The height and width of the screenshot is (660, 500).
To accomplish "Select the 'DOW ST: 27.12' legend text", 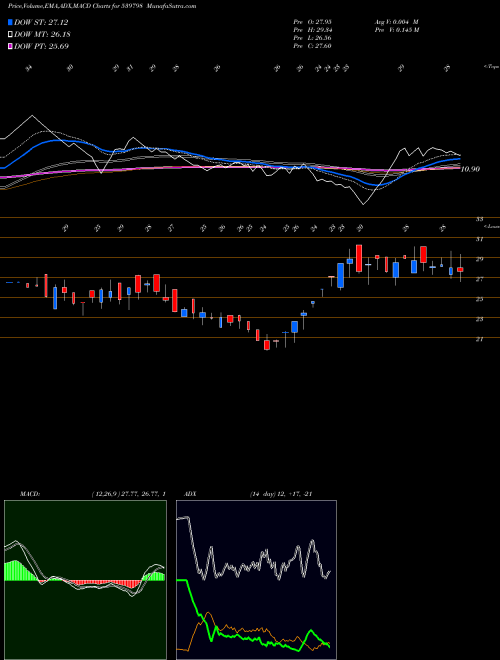I will (x=41, y=22).
